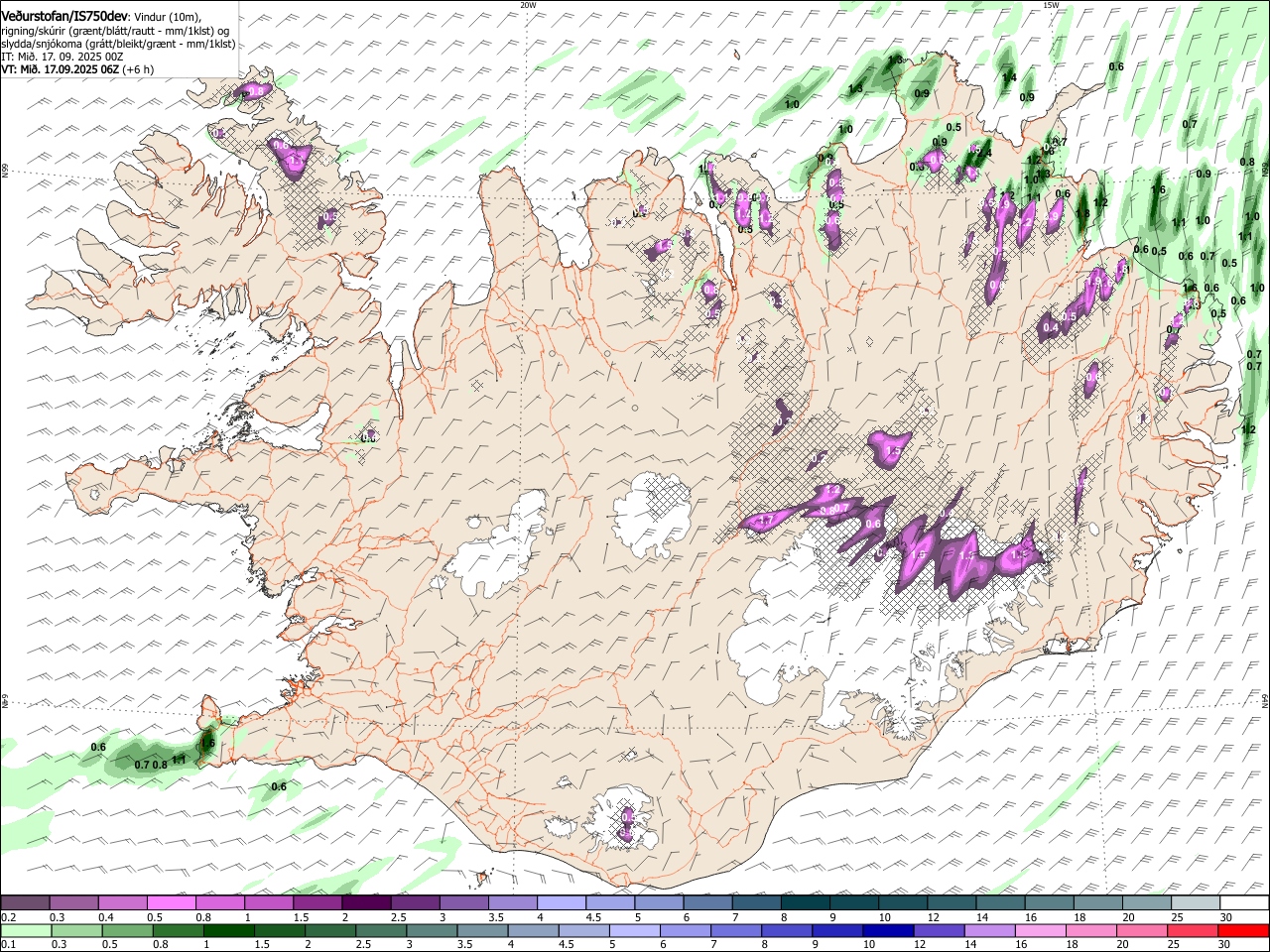Click the '30' label on the upper scale
This screenshot has height=952, width=1270.
[x=1226, y=917]
